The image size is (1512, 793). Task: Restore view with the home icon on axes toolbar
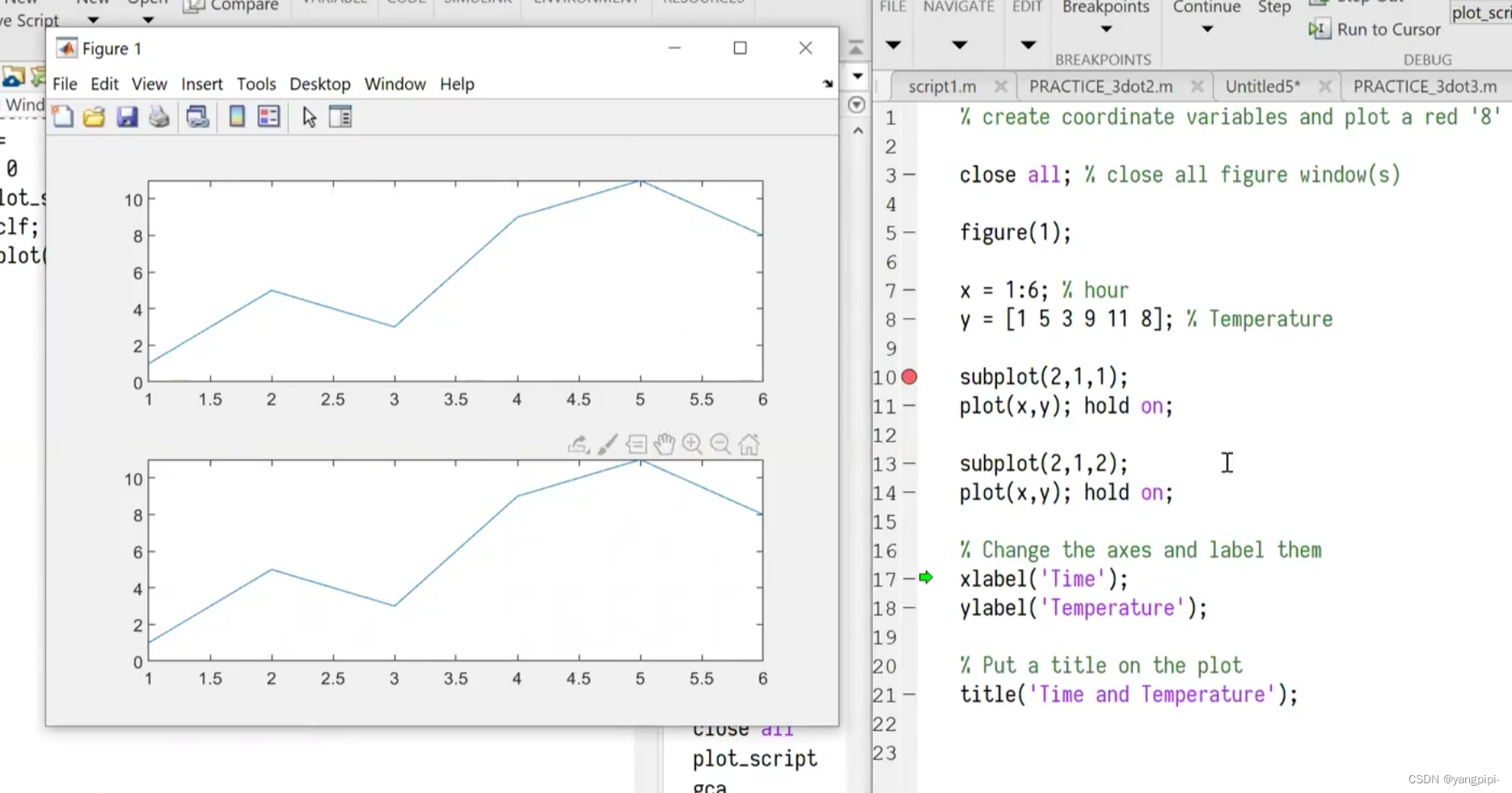[x=749, y=444]
